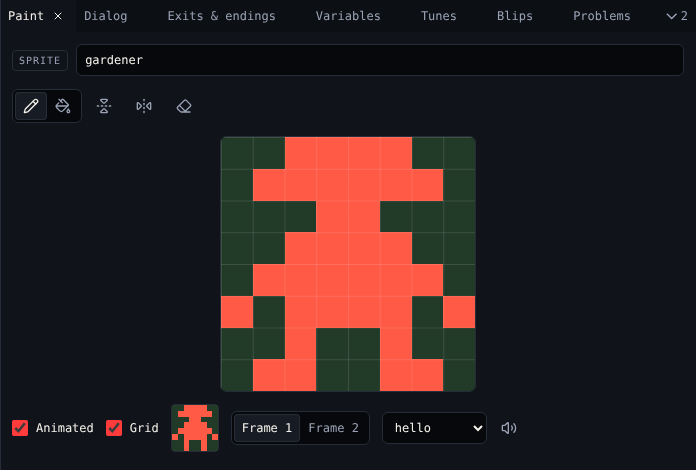Click the SPRITE type label button

pyautogui.click(x=40, y=60)
